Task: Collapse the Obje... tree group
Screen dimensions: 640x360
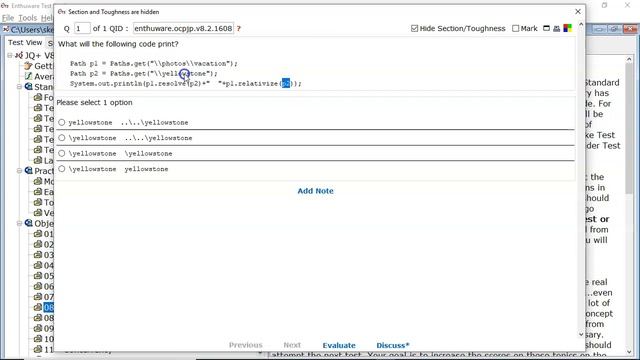Action: 19,223
